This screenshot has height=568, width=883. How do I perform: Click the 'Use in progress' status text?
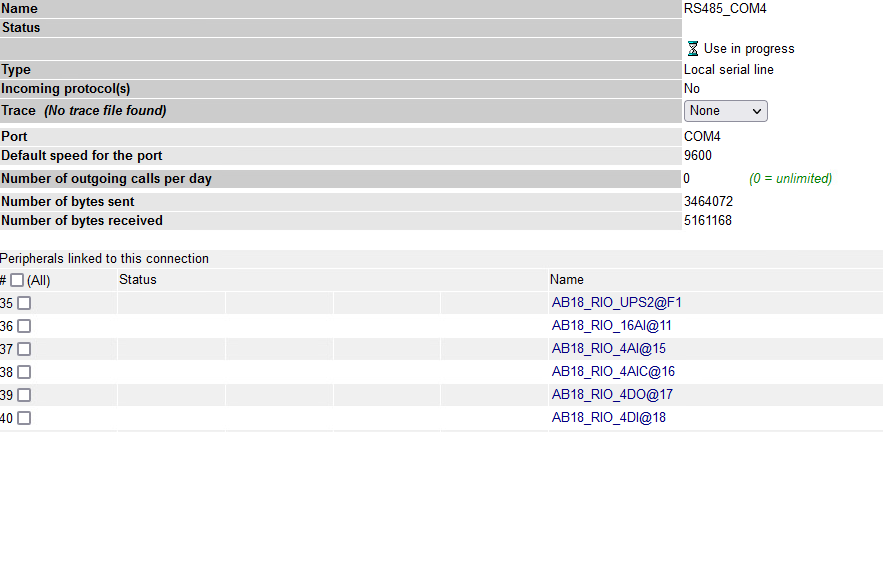coord(749,48)
